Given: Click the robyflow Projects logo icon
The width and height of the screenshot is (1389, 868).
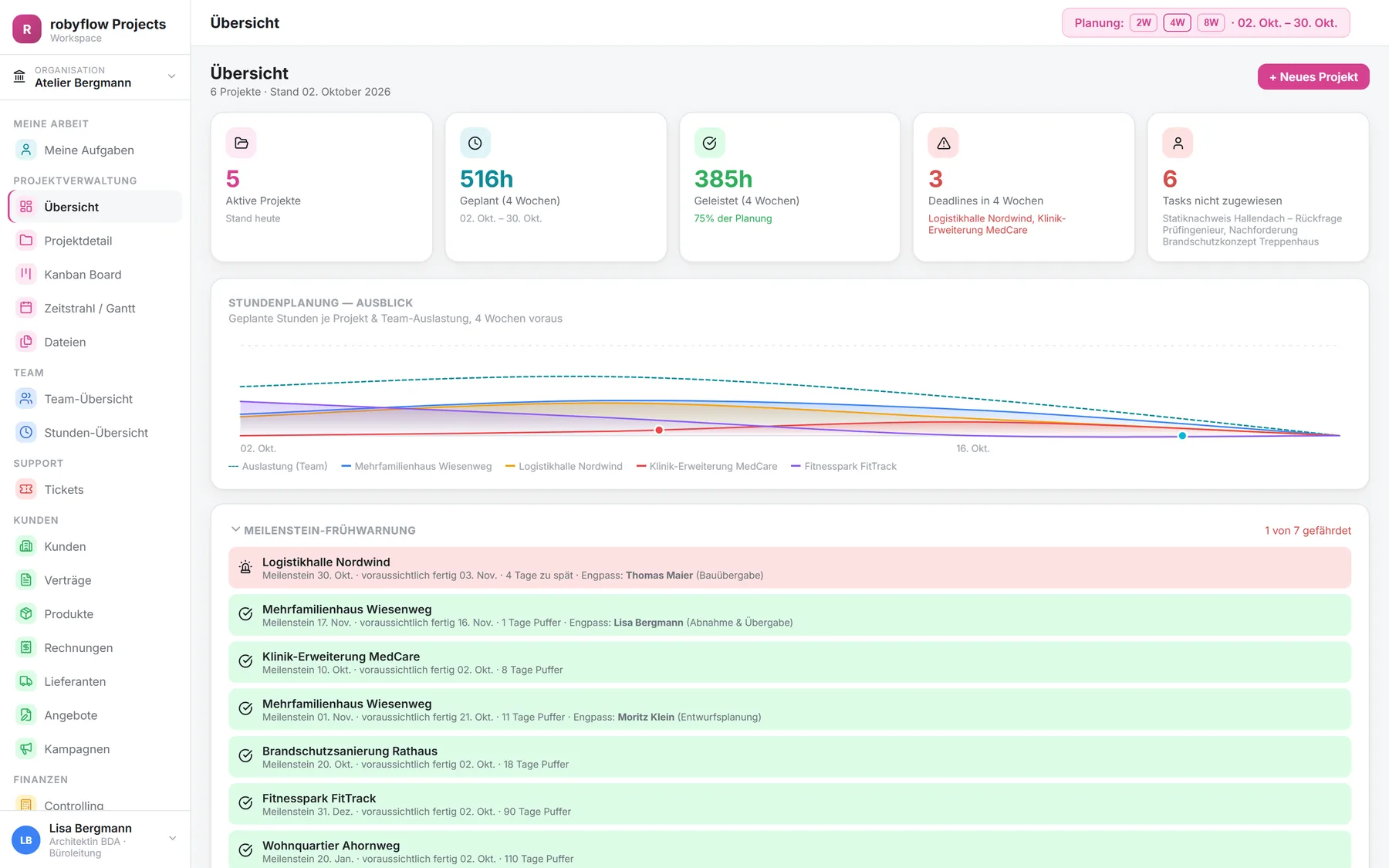Looking at the screenshot, I should click(x=27, y=29).
